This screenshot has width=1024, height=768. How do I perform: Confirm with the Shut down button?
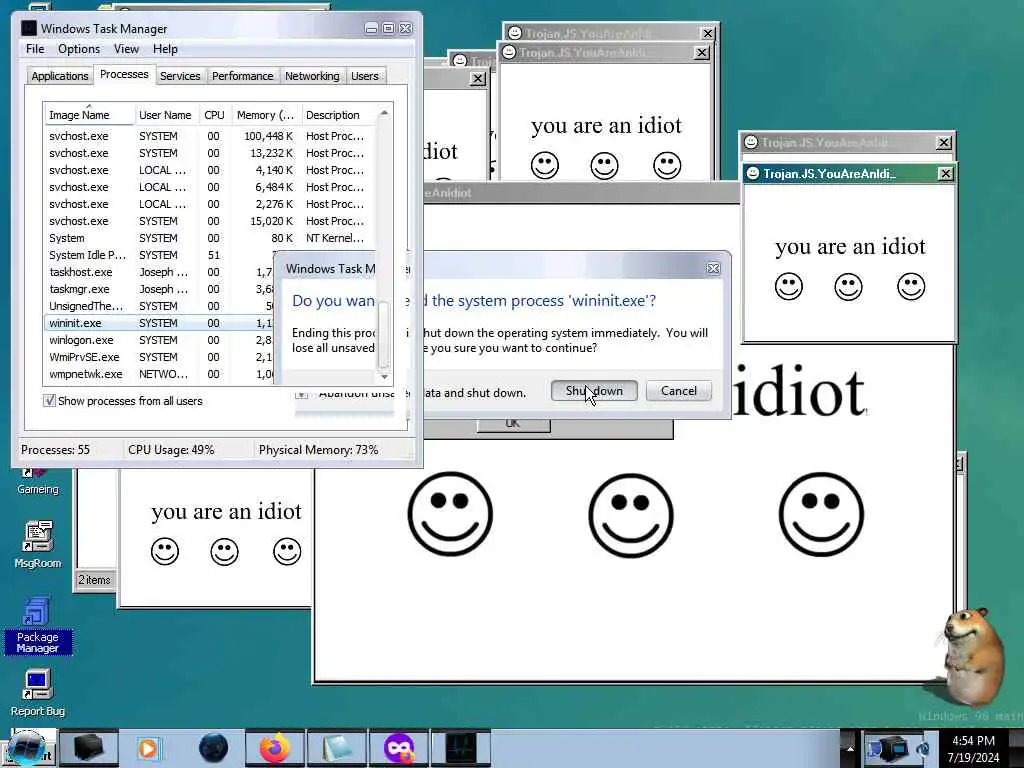[594, 391]
